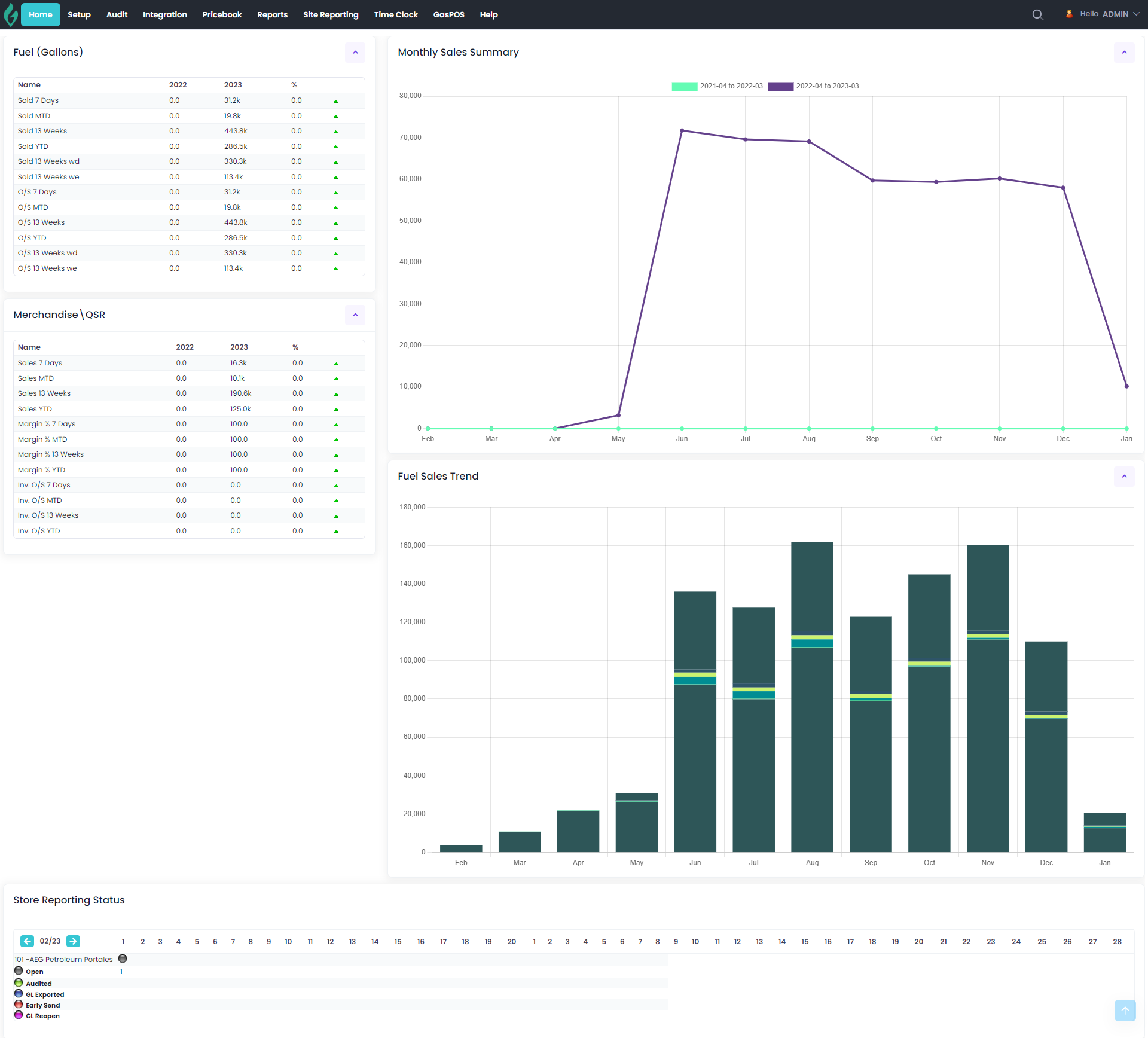Open the Time Clock menu
The image size is (1148, 1038).
tap(396, 14)
